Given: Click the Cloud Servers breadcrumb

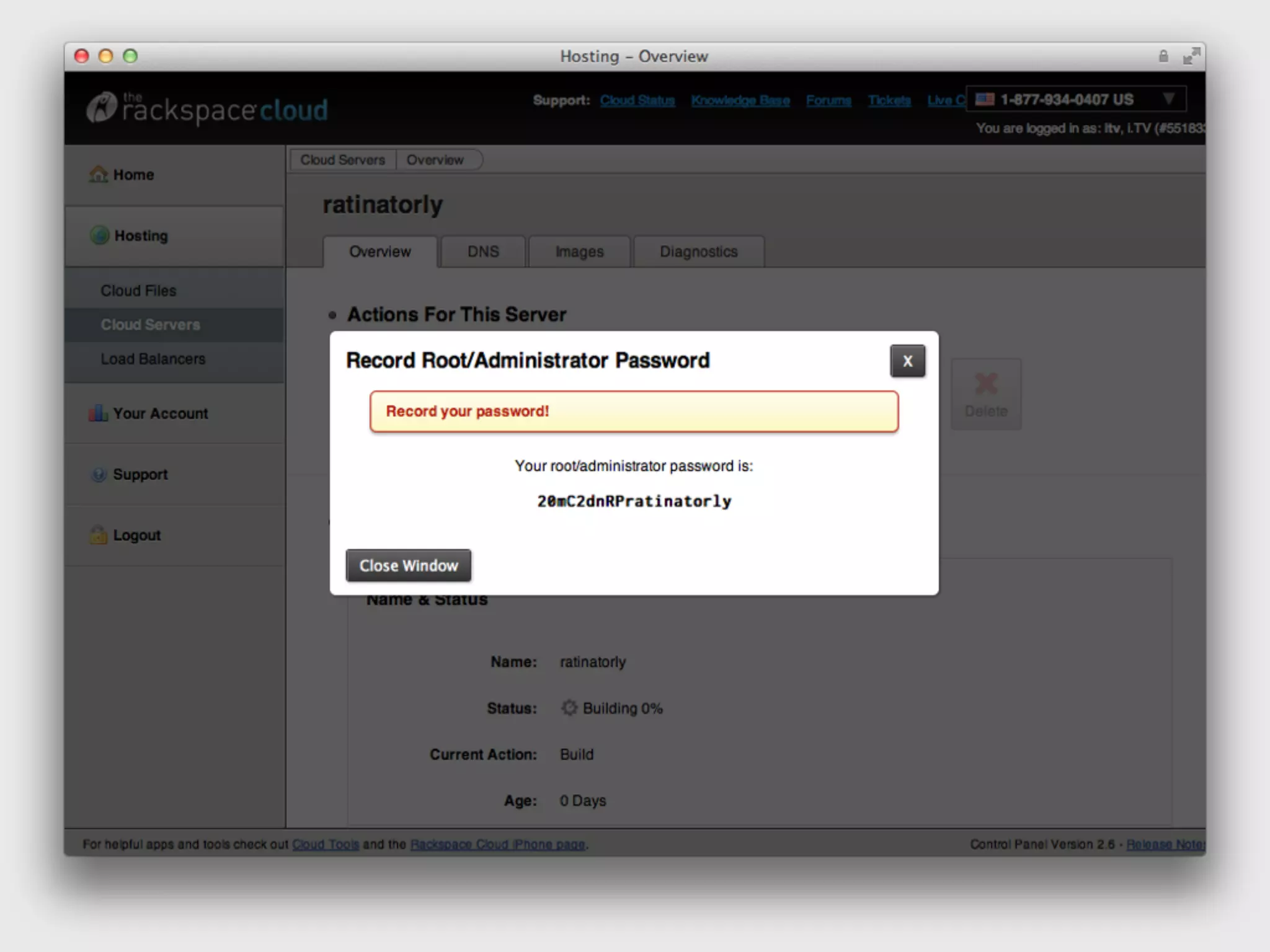Looking at the screenshot, I should coord(342,160).
